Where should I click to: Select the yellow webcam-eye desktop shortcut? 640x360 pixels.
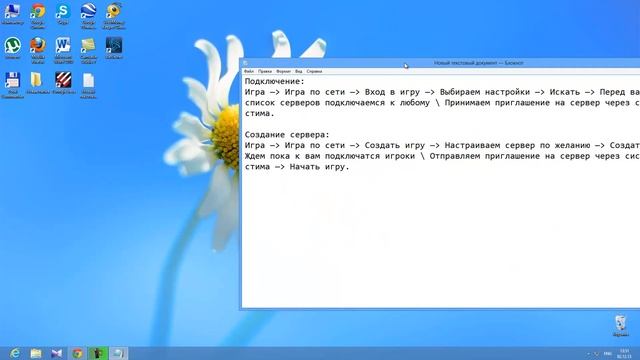click(x=113, y=16)
